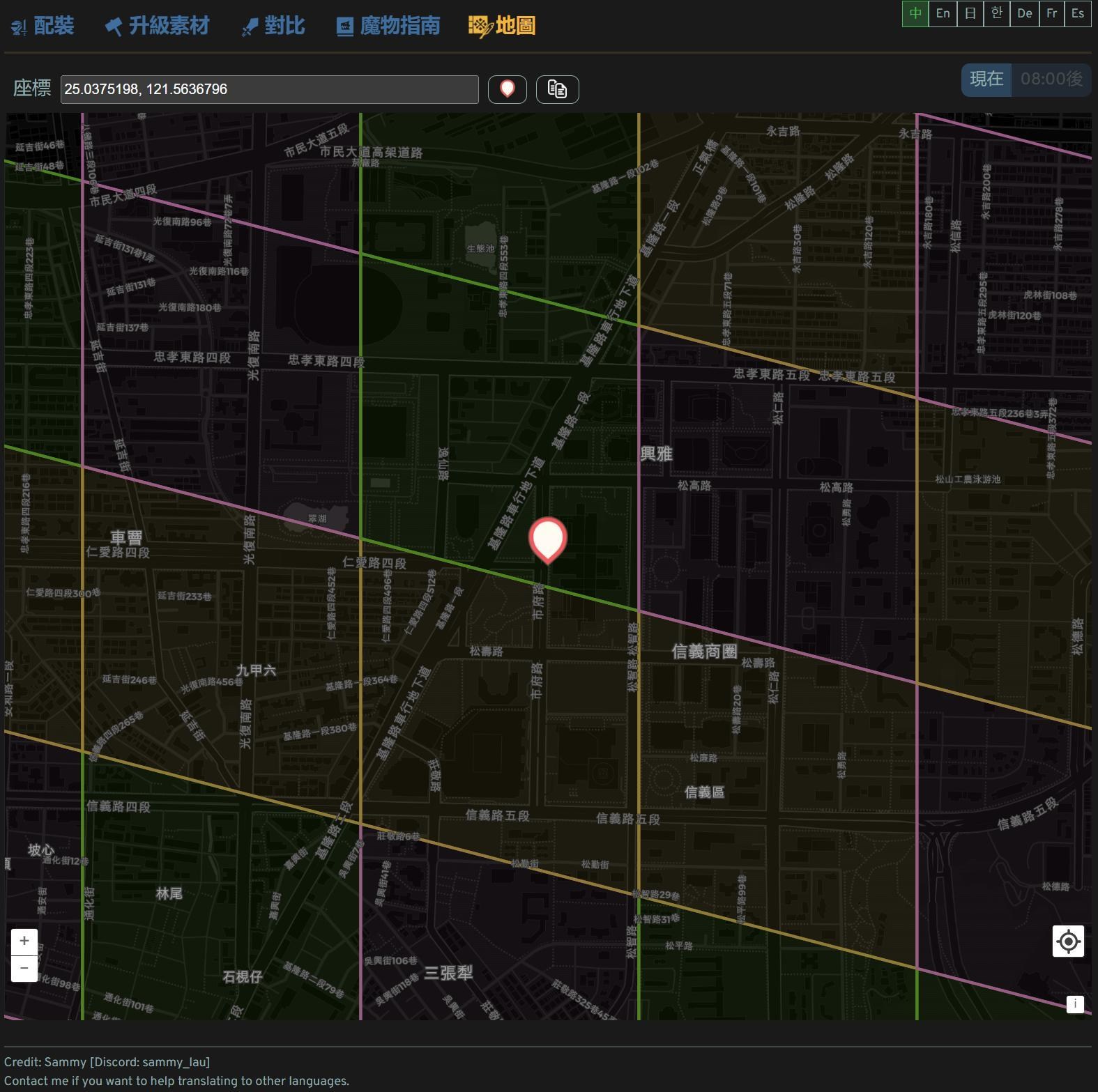The width and height of the screenshot is (1098, 1092).
Task: Click the pin marker button beside coordinates
Action: (507, 89)
